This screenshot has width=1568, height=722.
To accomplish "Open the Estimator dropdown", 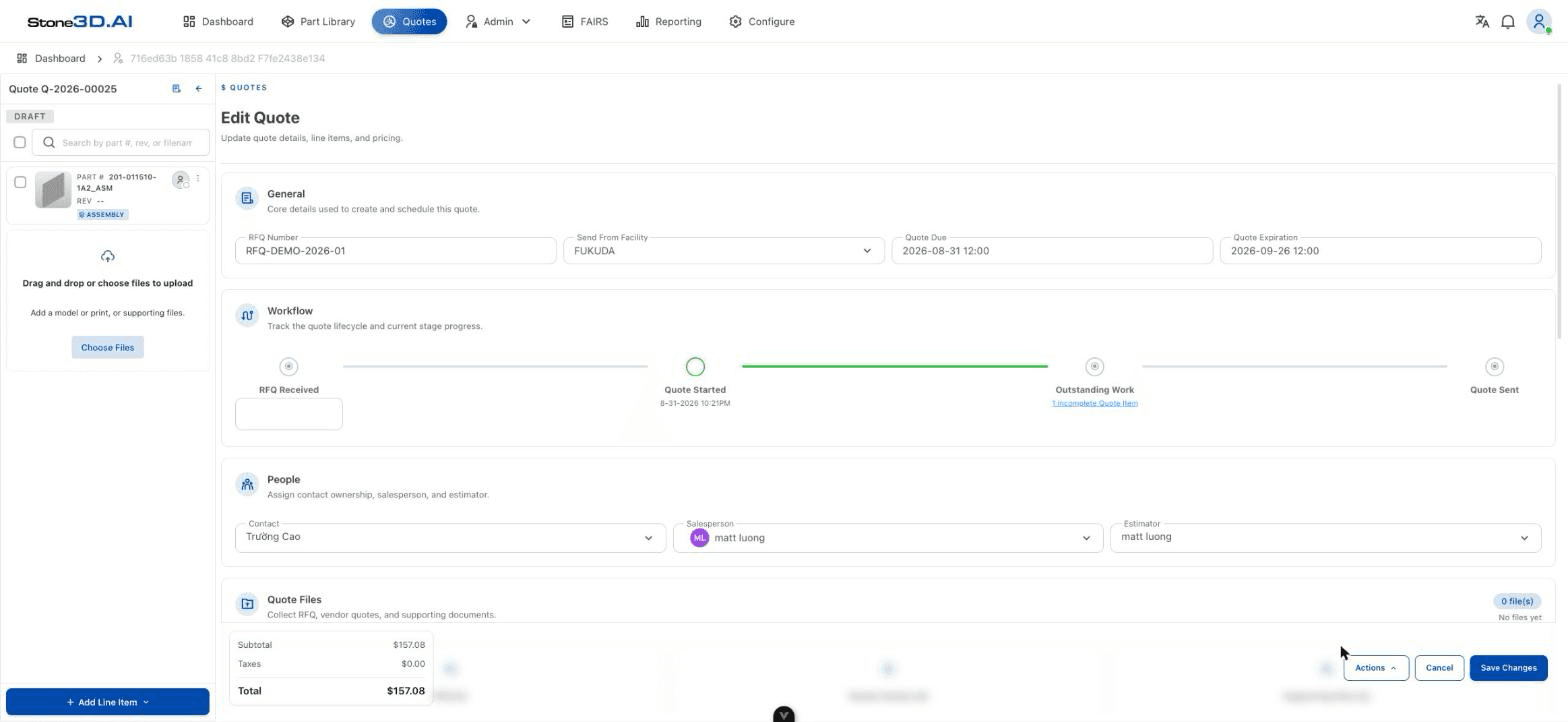I will pyautogui.click(x=1325, y=538).
